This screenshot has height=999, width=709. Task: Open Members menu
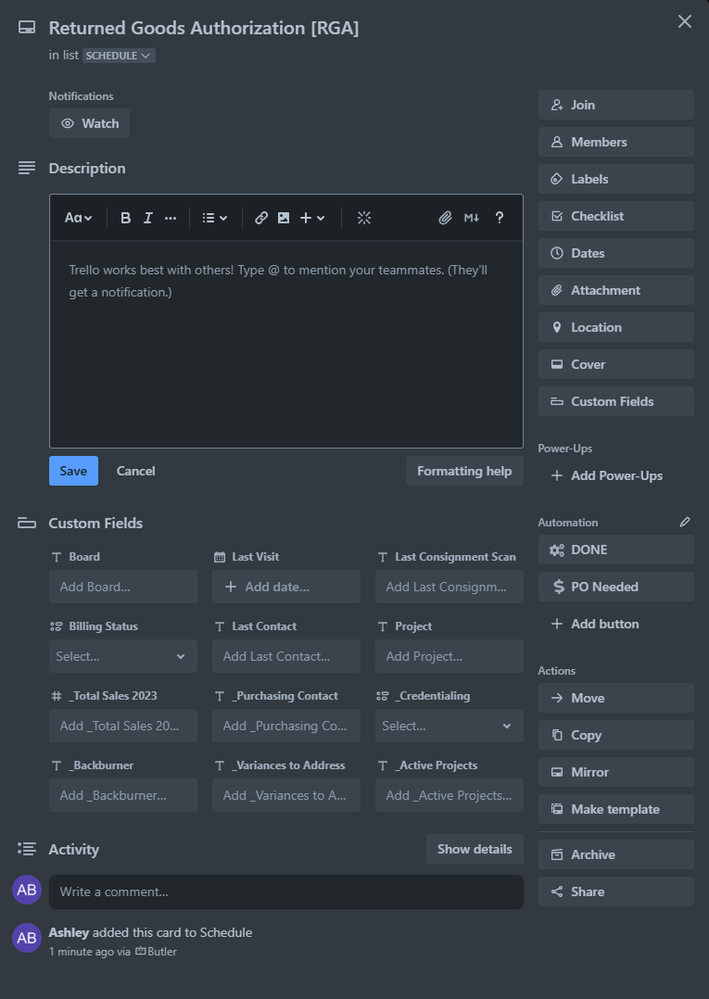coord(616,141)
